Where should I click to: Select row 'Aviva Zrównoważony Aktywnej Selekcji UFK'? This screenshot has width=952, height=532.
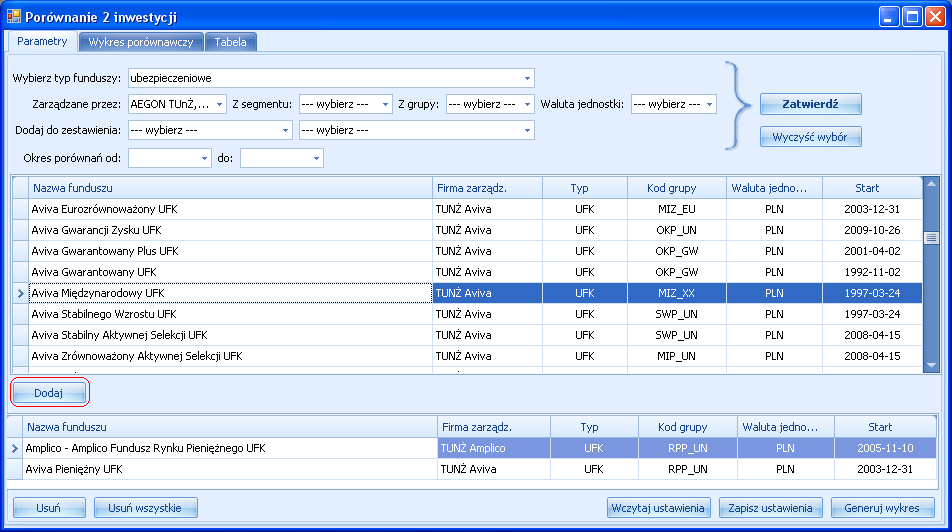[x=466, y=356]
